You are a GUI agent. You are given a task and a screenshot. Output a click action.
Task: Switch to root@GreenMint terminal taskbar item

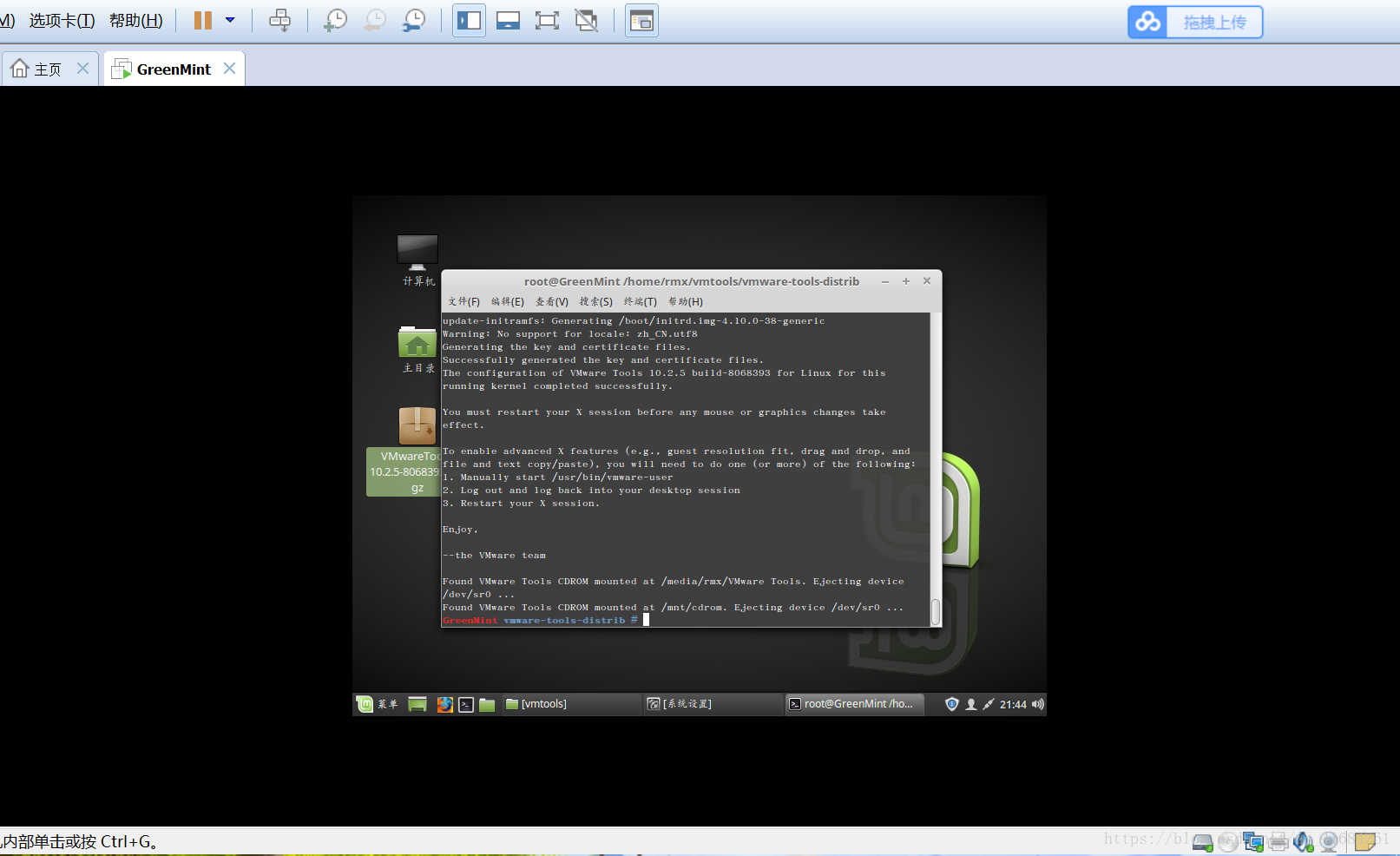point(854,704)
